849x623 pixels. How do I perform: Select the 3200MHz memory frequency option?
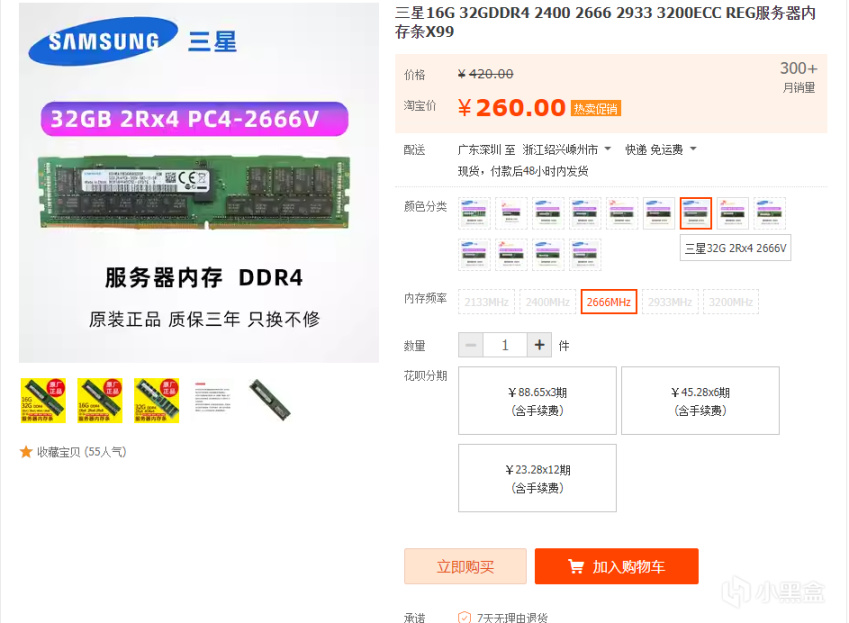[x=731, y=302]
